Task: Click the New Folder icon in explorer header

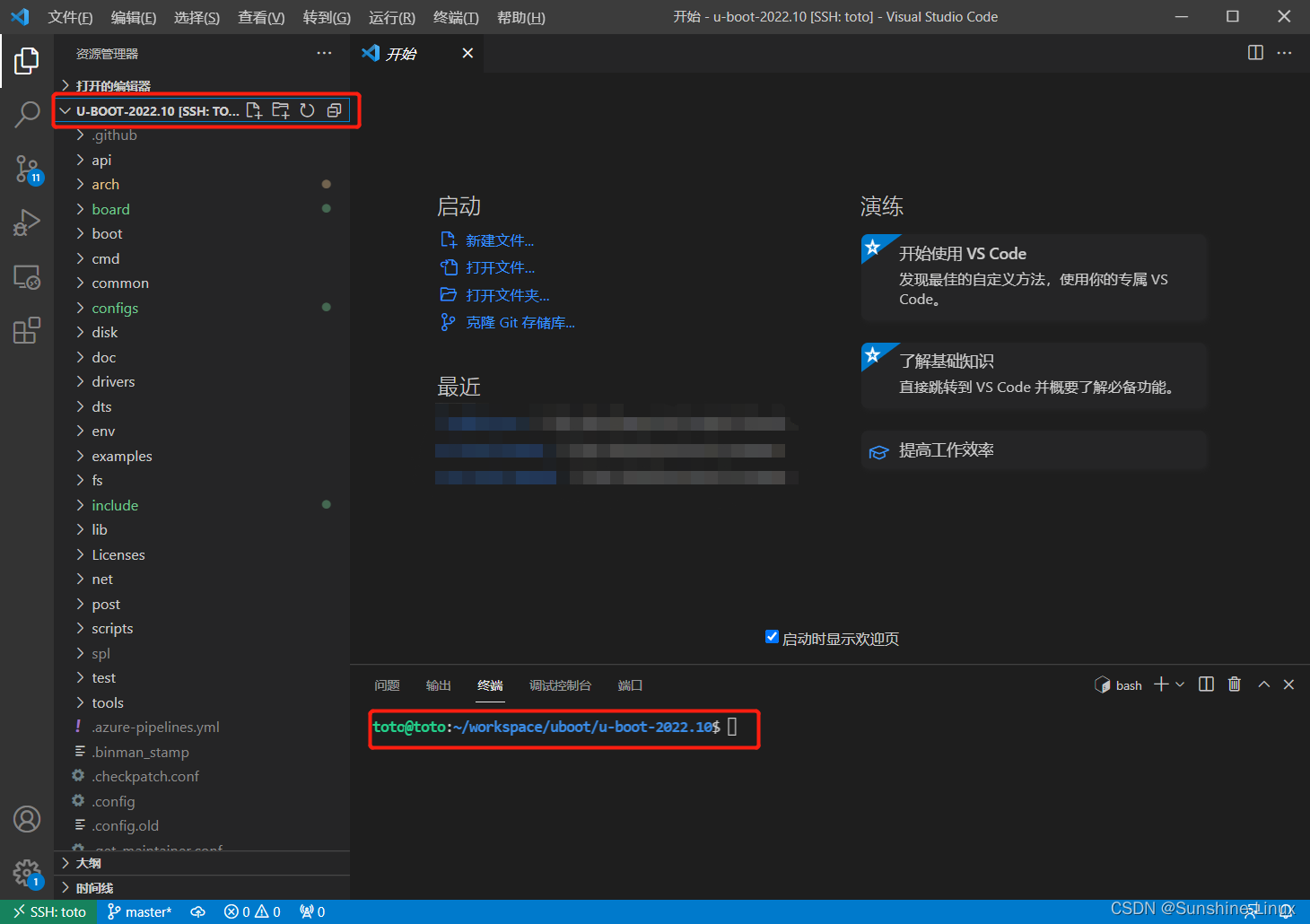Action: point(281,110)
